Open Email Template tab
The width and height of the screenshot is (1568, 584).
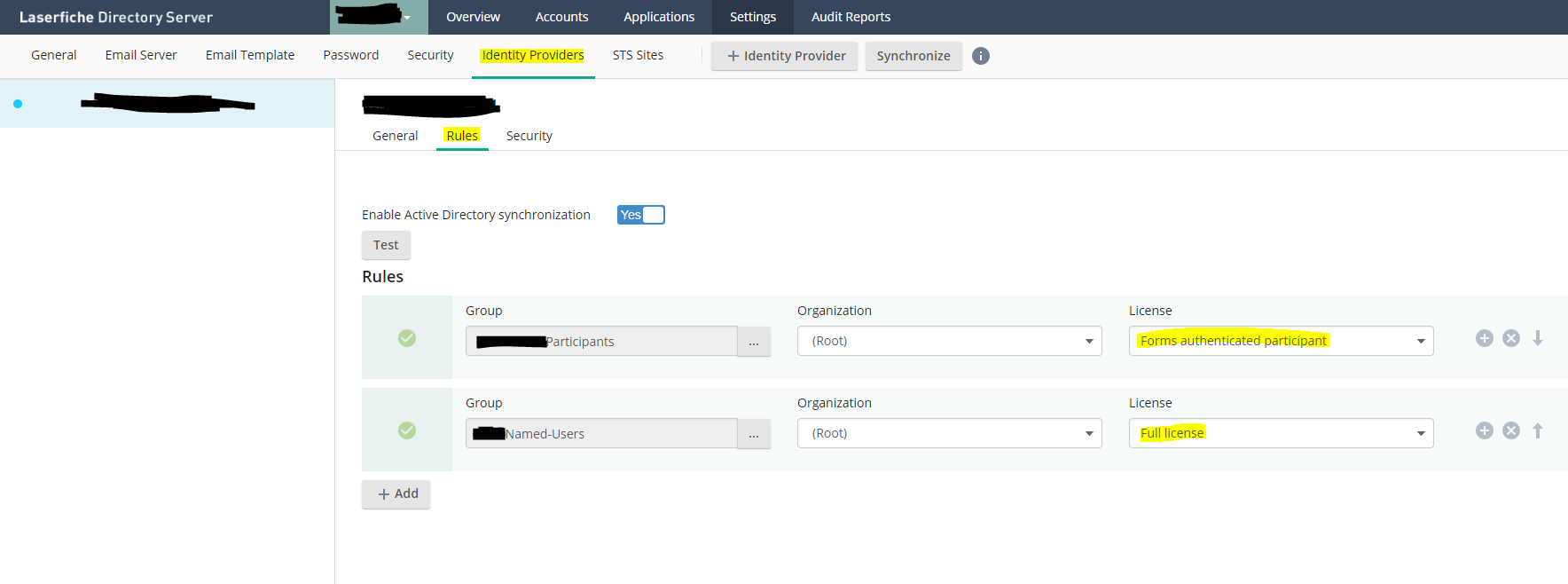(250, 55)
